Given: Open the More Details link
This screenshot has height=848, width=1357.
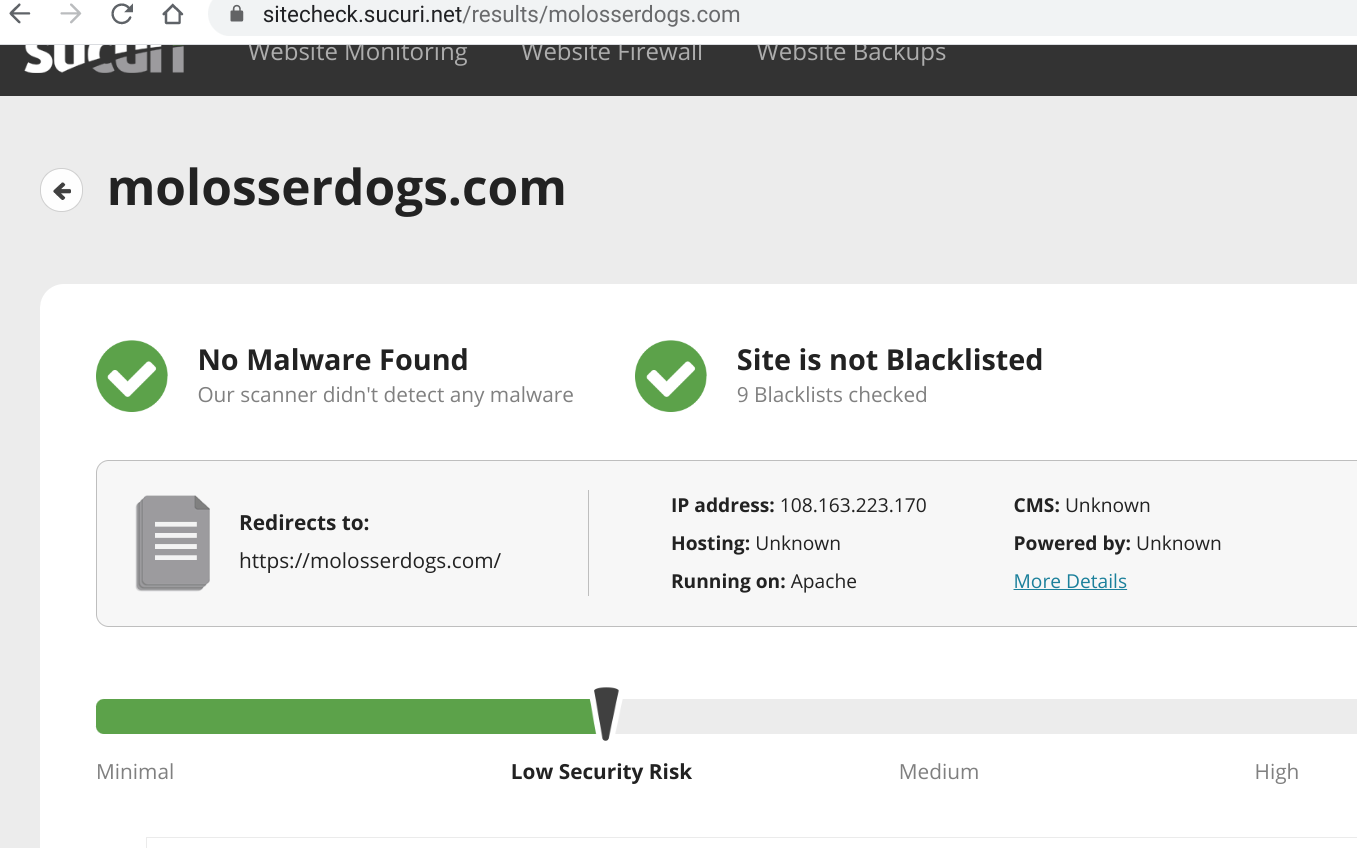Looking at the screenshot, I should [x=1070, y=581].
